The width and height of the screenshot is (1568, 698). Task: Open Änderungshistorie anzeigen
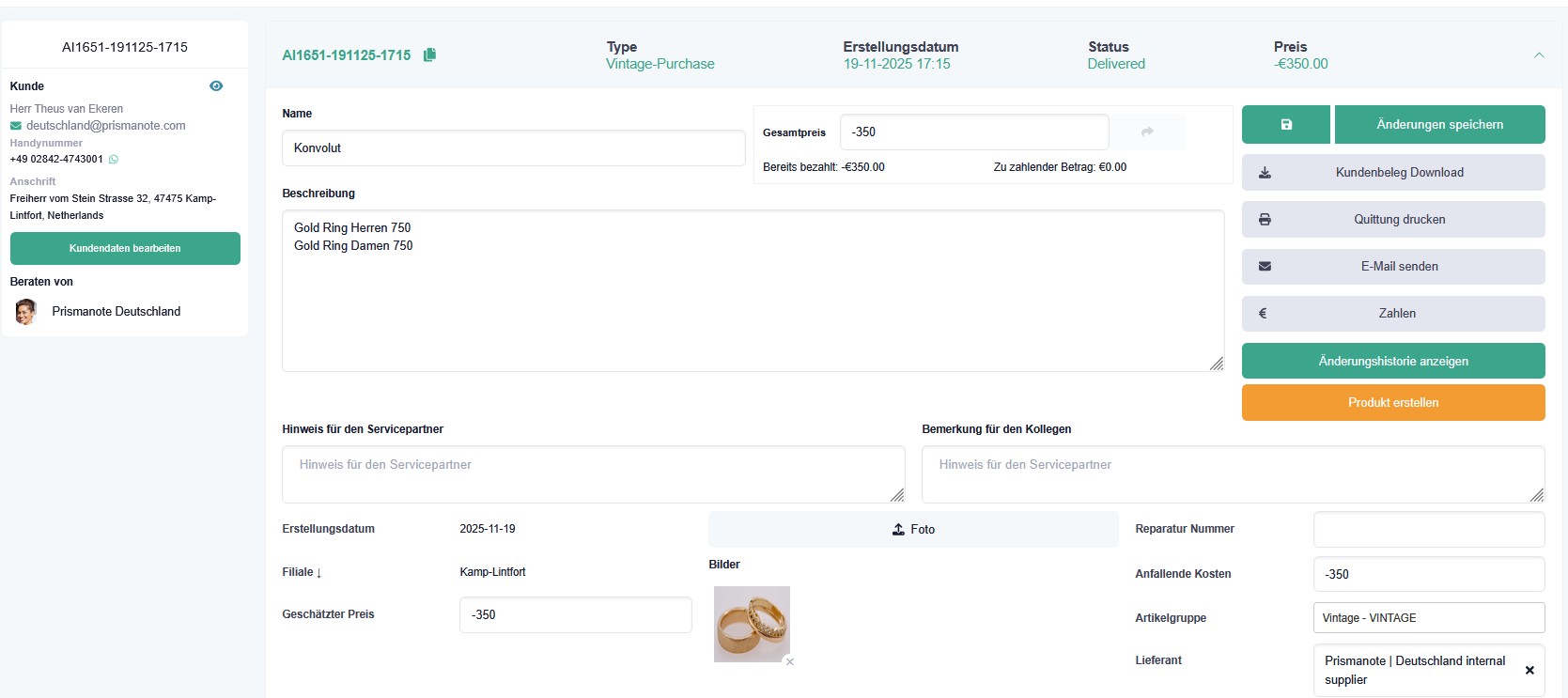(x=1393, y=362)
